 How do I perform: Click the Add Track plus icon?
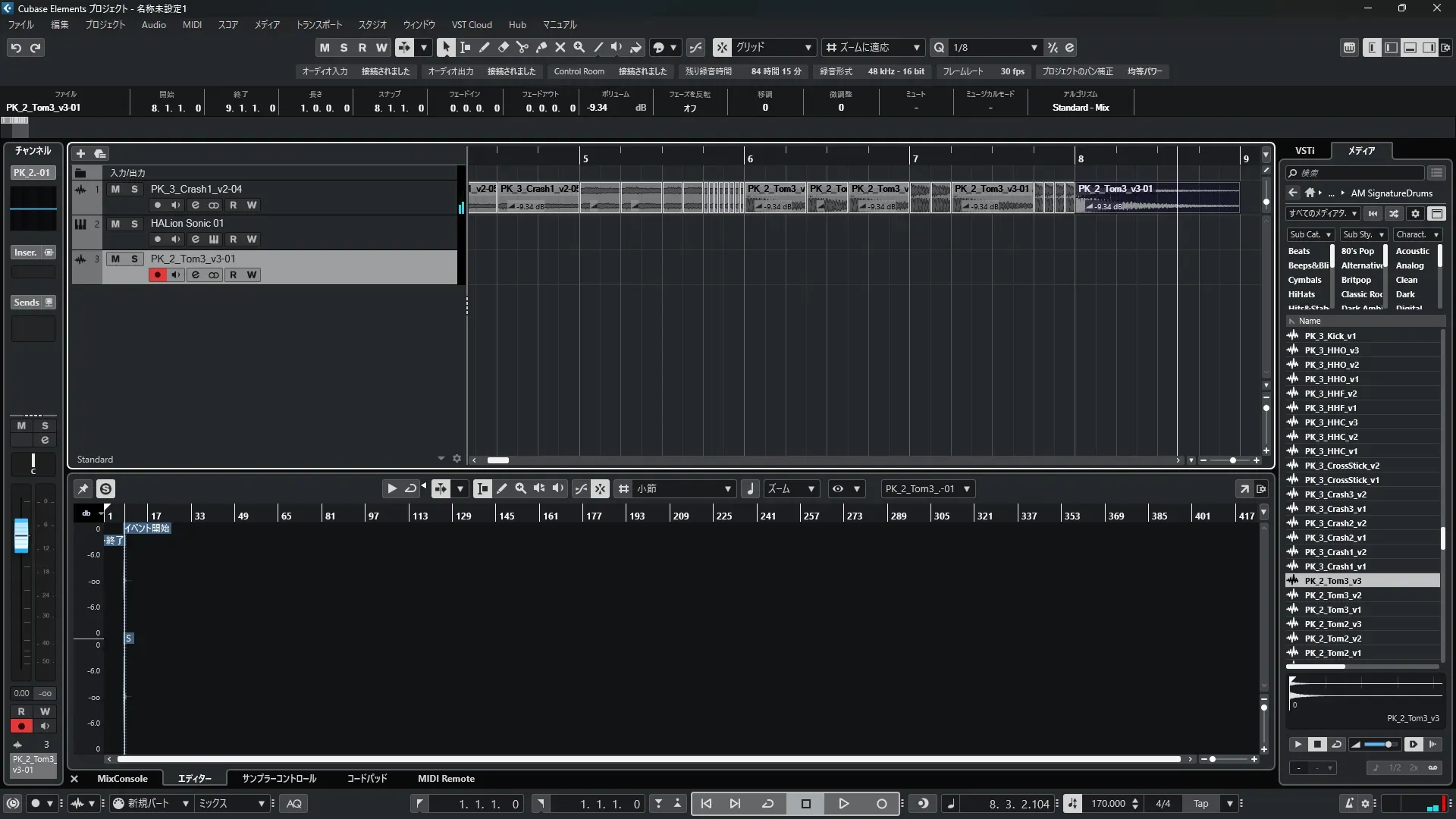[80, 154]
